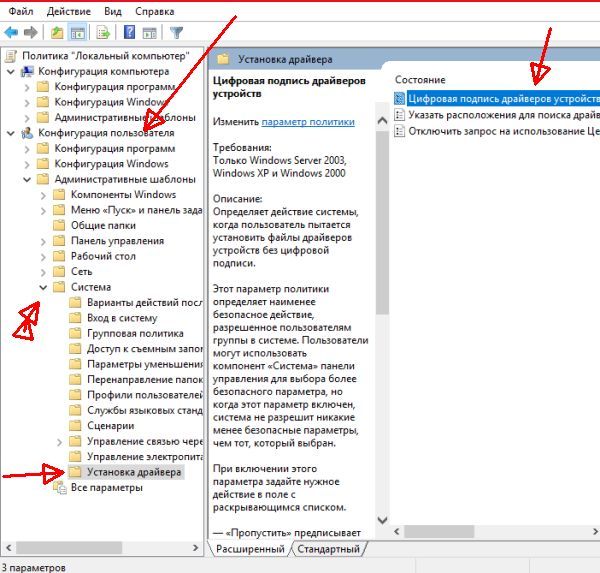Expand Панель управления folder

43,242
